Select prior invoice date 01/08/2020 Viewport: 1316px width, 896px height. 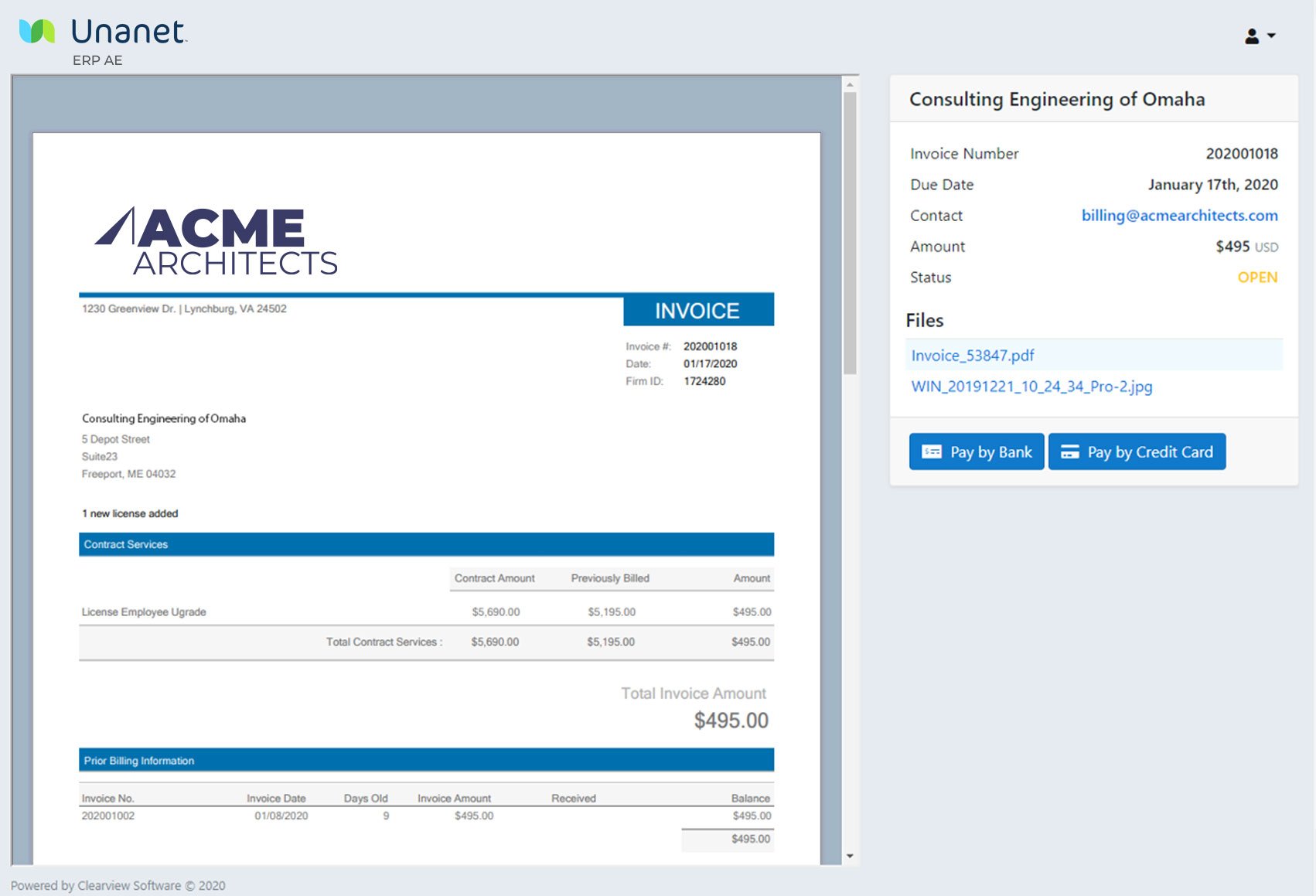281,816
